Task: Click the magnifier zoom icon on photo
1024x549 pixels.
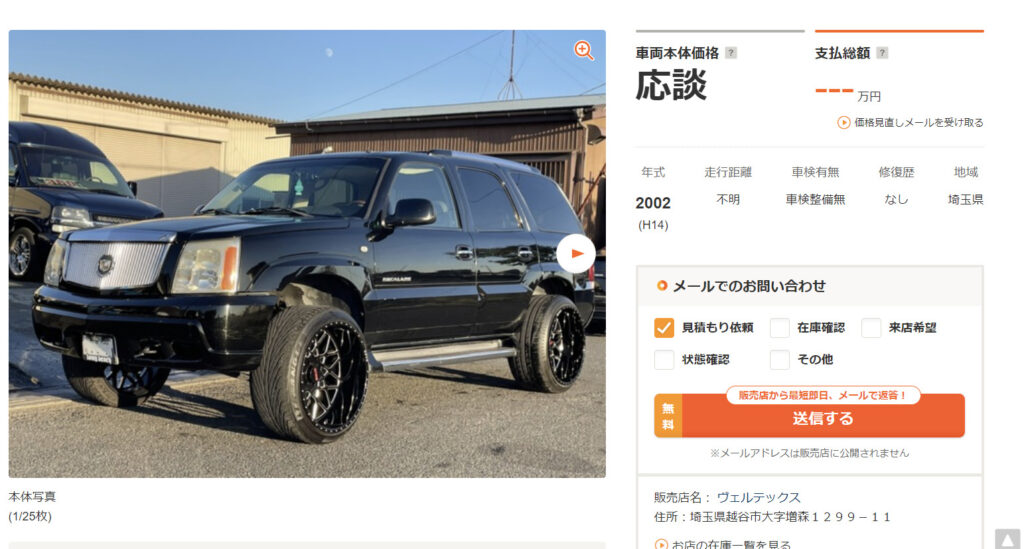Action: tap(584, 50)
